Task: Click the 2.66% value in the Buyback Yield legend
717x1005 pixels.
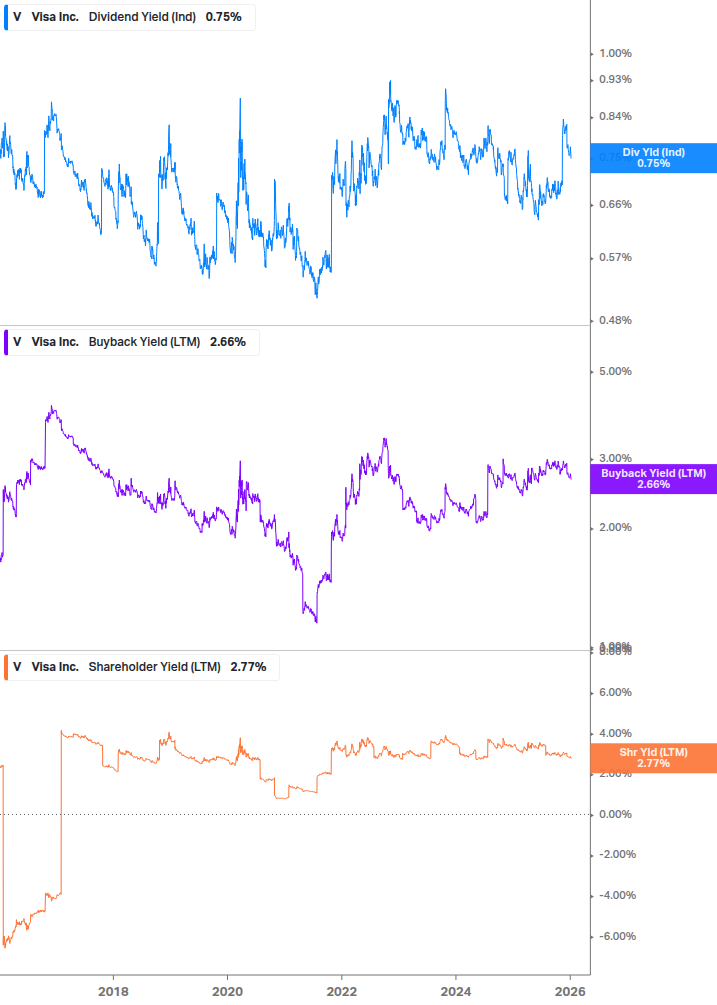Action: 228,342
